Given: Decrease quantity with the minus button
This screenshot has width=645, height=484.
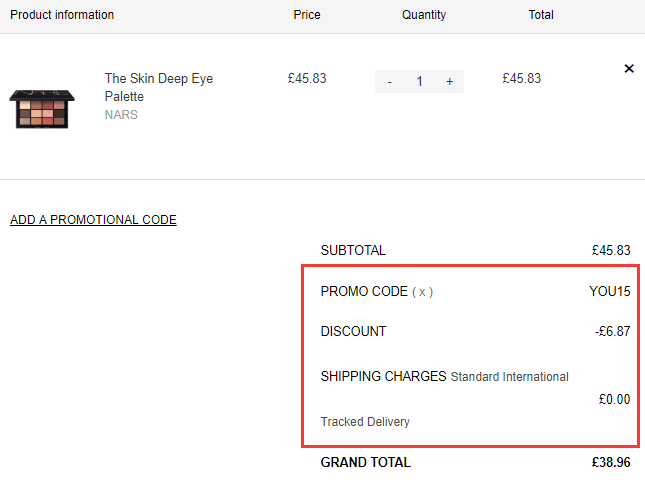Looking at the screenshot, I should click(390, 81).
